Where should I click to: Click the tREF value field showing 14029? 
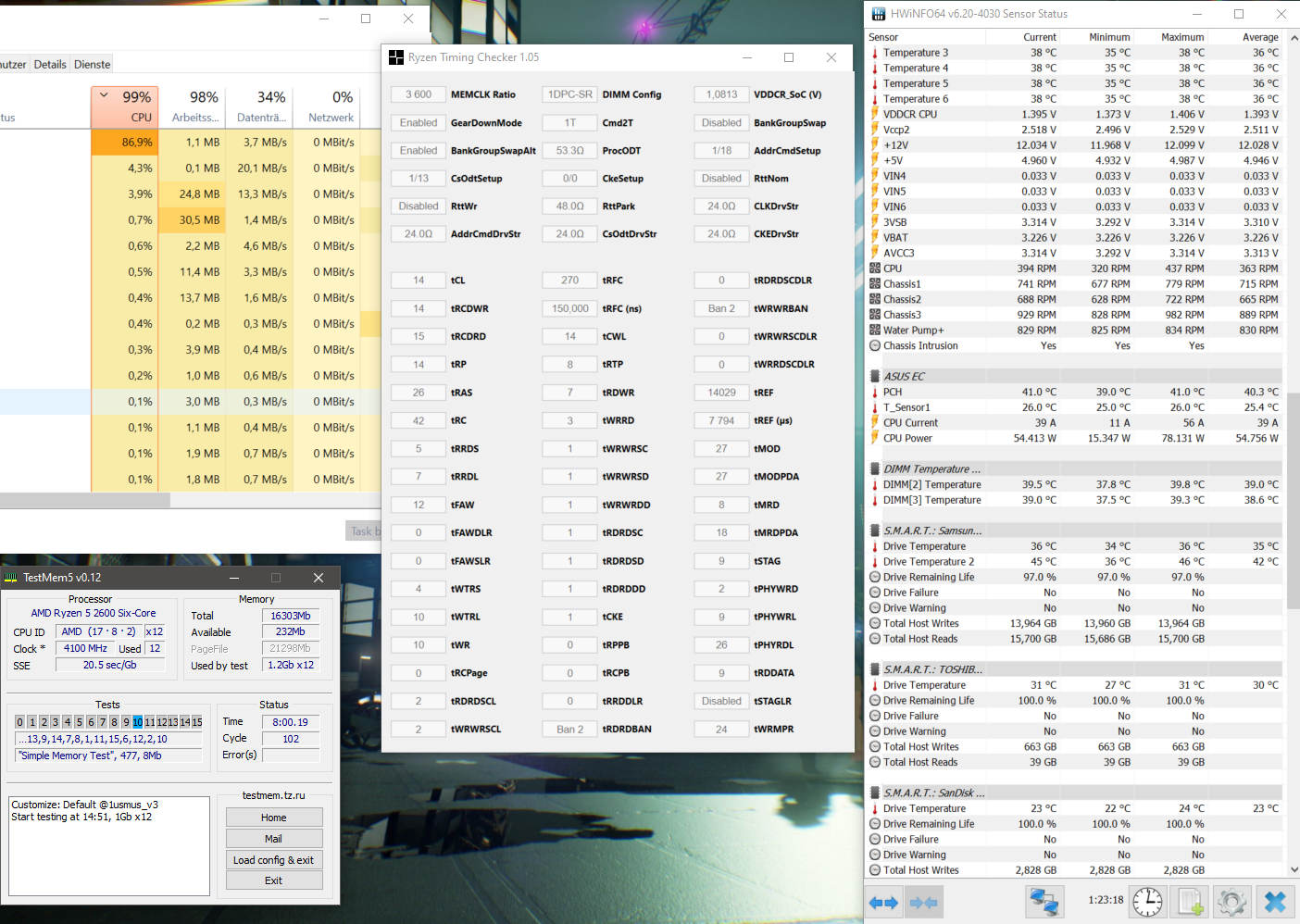(721, 393)
